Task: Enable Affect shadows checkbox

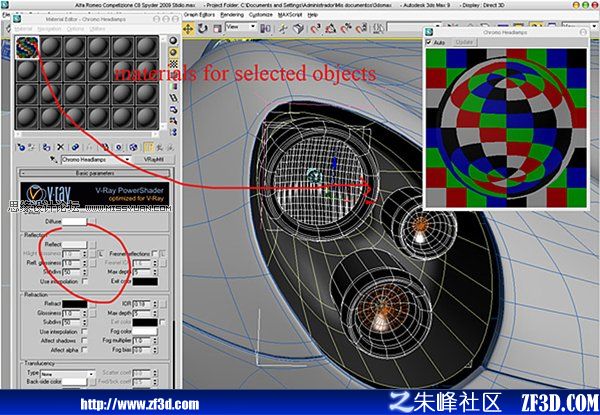Action: [85, 340]
